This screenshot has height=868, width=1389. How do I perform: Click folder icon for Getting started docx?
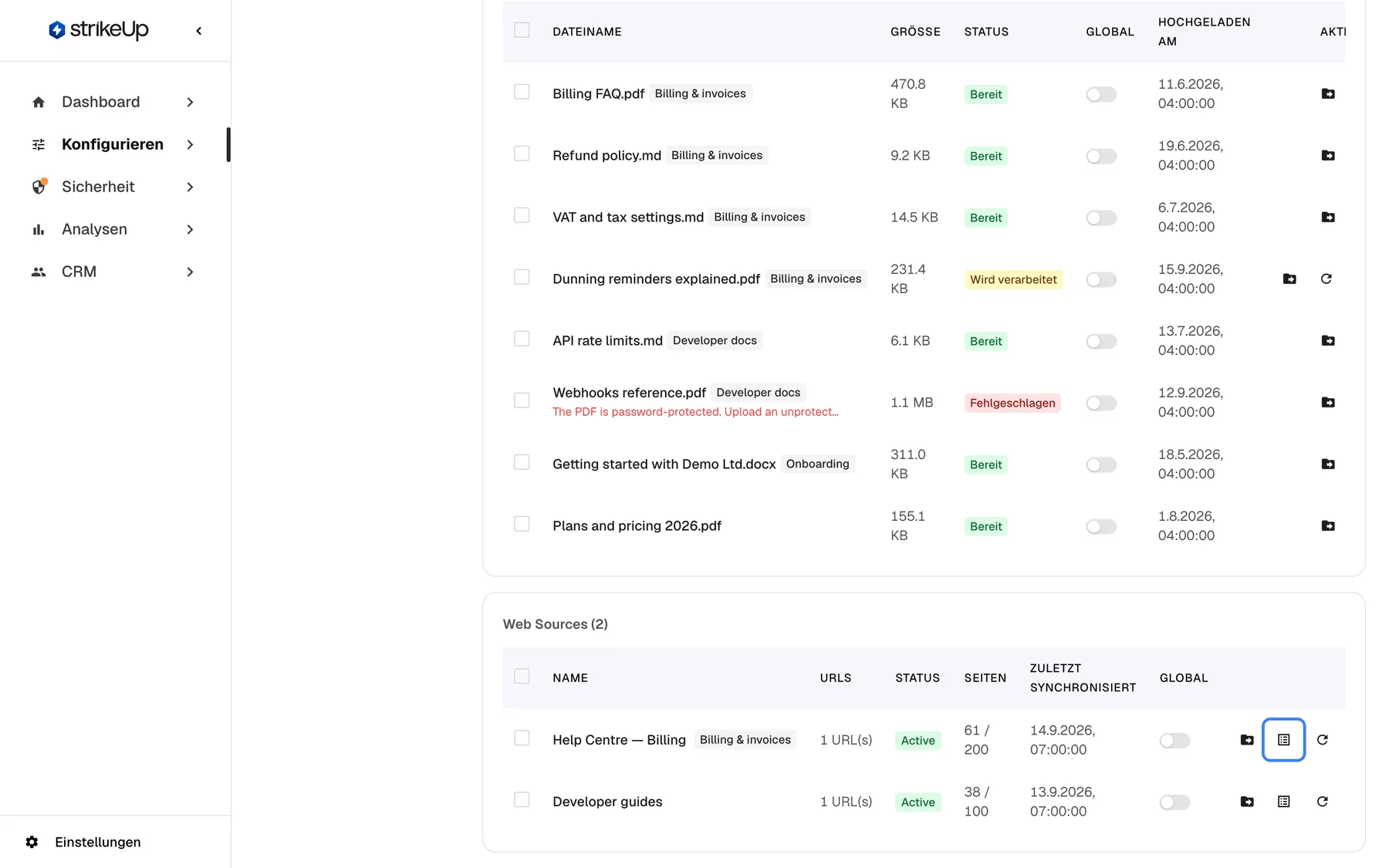click(x=1328, y=464)
